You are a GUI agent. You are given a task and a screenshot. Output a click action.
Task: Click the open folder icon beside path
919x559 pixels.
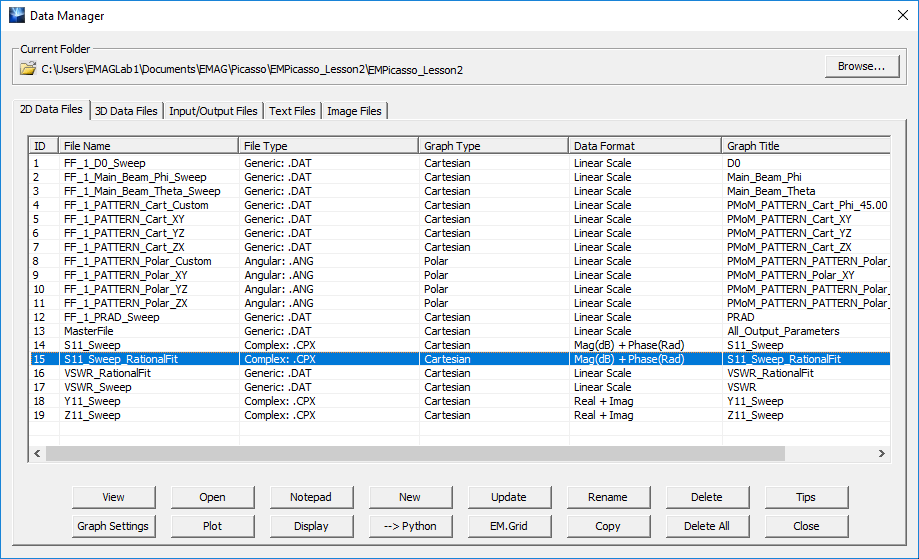point(28,69)
